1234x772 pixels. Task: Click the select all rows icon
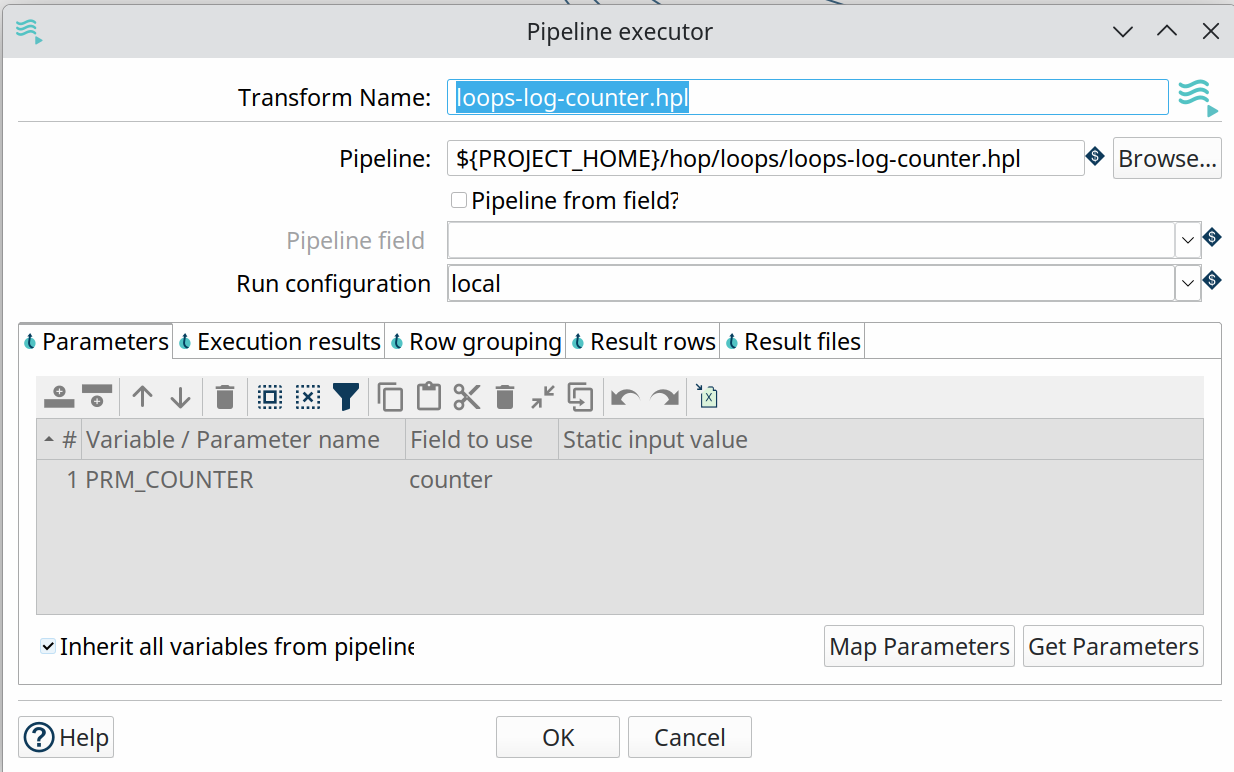click(x=270, y=397)
